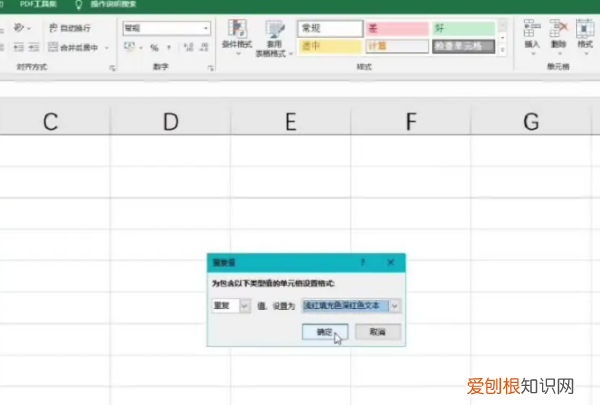Expand the 合并后居中 dropdown arrow
The image size is (600, 405).
point(107,48)
